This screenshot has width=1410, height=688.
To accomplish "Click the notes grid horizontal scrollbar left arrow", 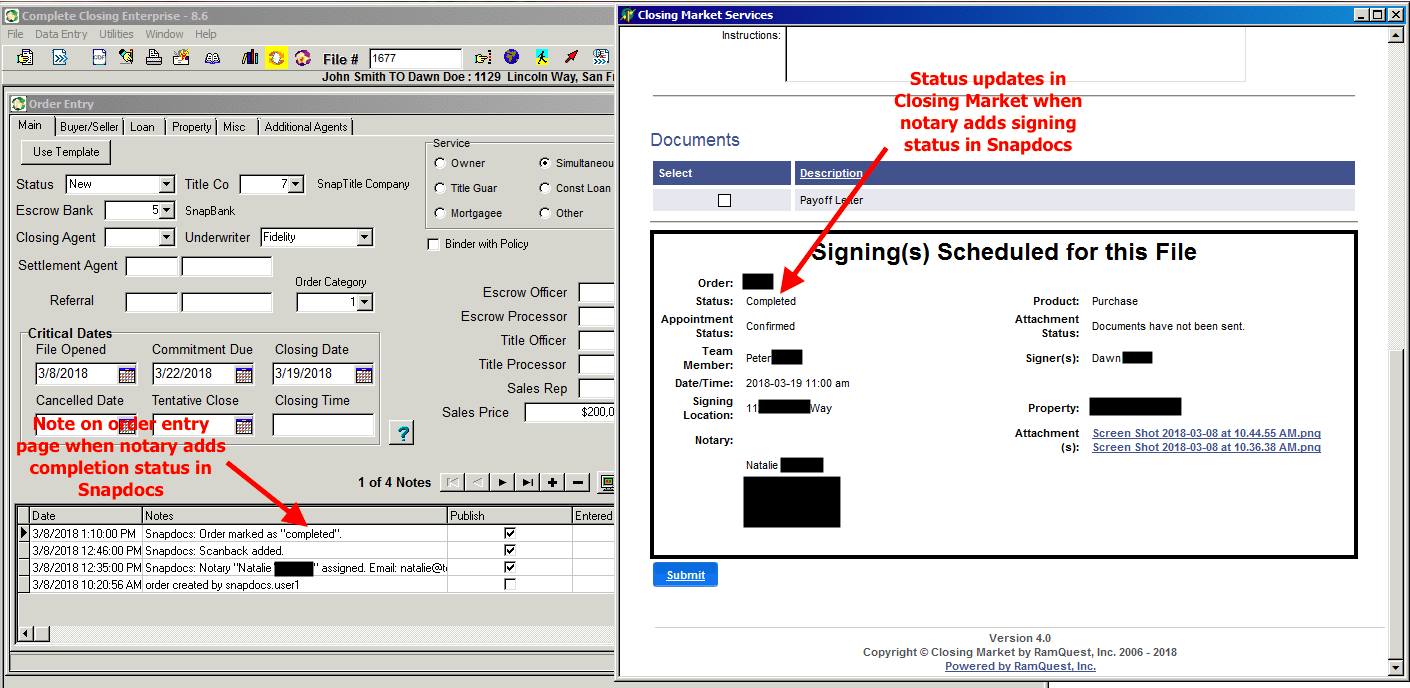I will (26, 634).
